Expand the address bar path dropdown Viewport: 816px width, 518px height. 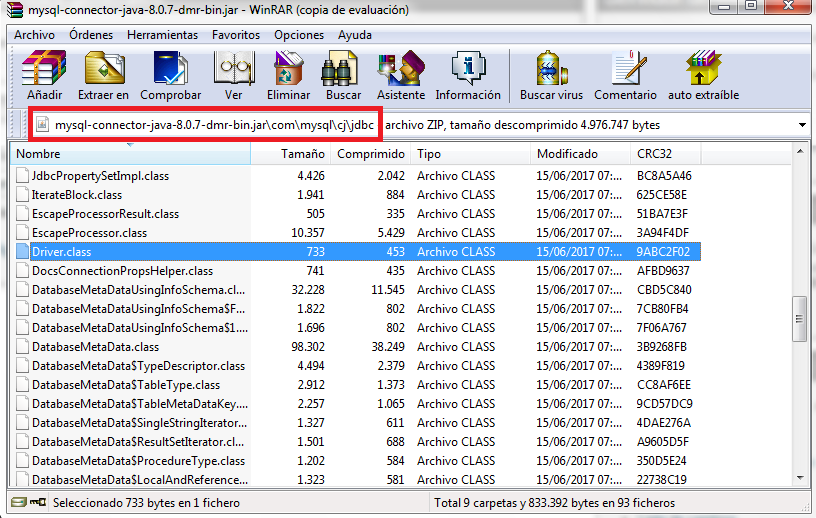point(802,125)
